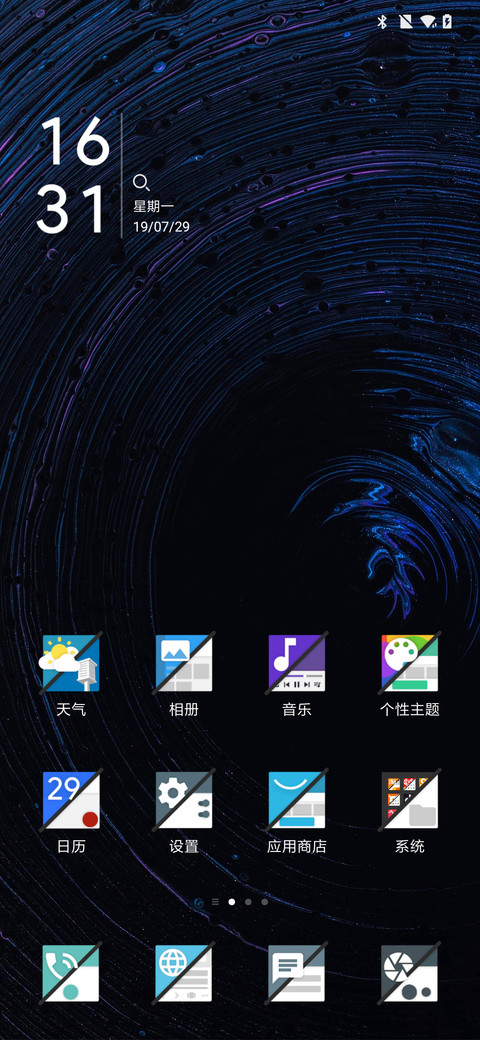Launch the browser globe icon in dock

tap(184, 974)
